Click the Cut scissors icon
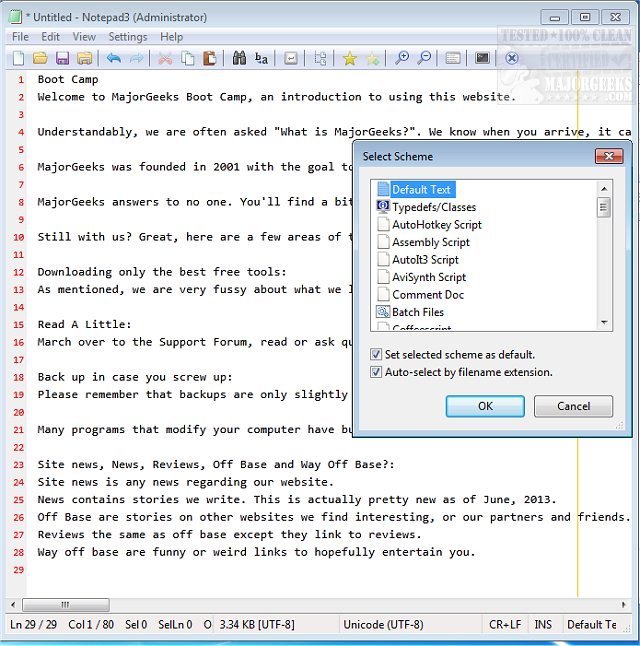Screen dimensions: 640x646 (x=165, y=59)
